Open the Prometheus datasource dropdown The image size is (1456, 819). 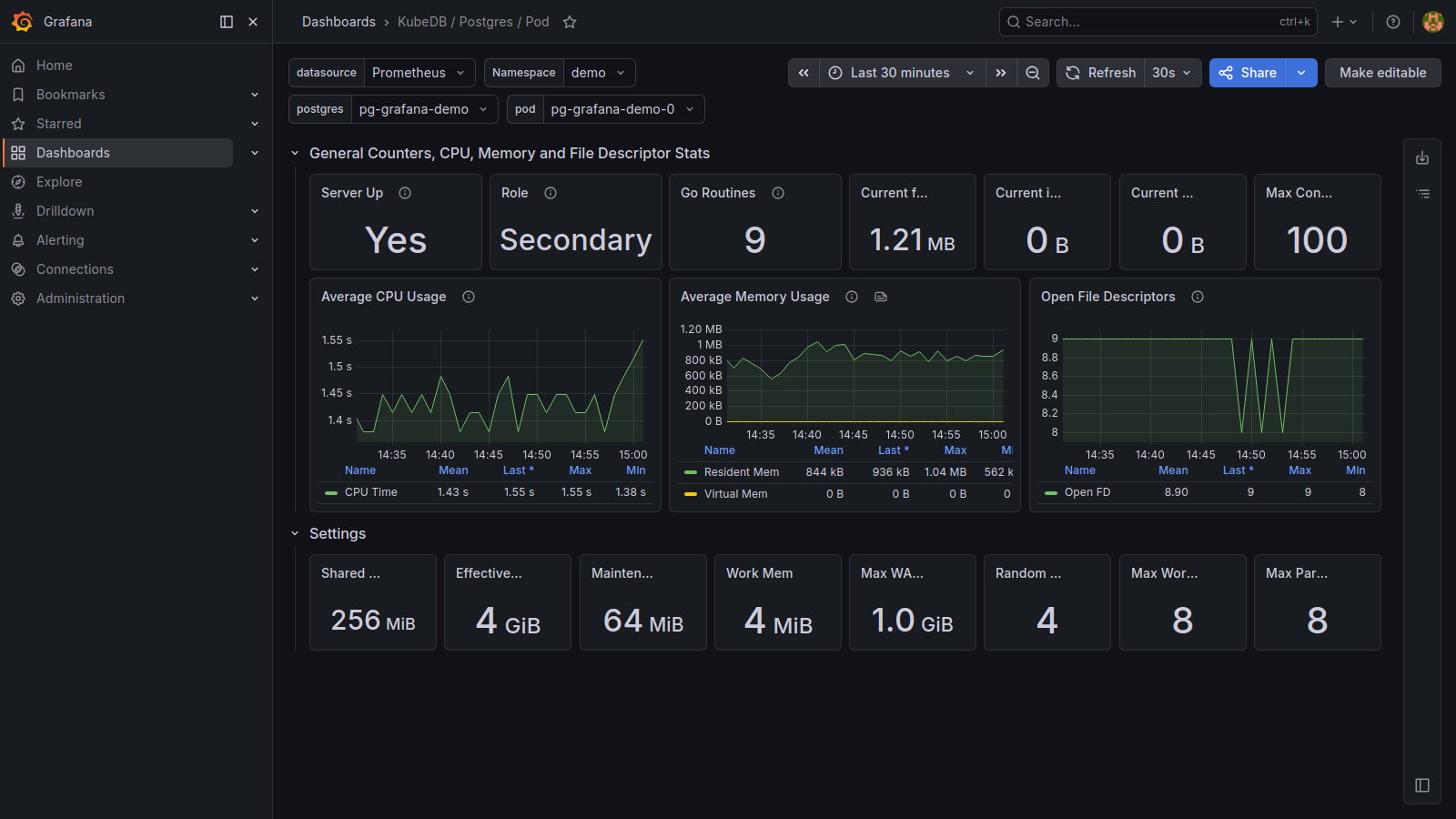click(x=420, y=73)
